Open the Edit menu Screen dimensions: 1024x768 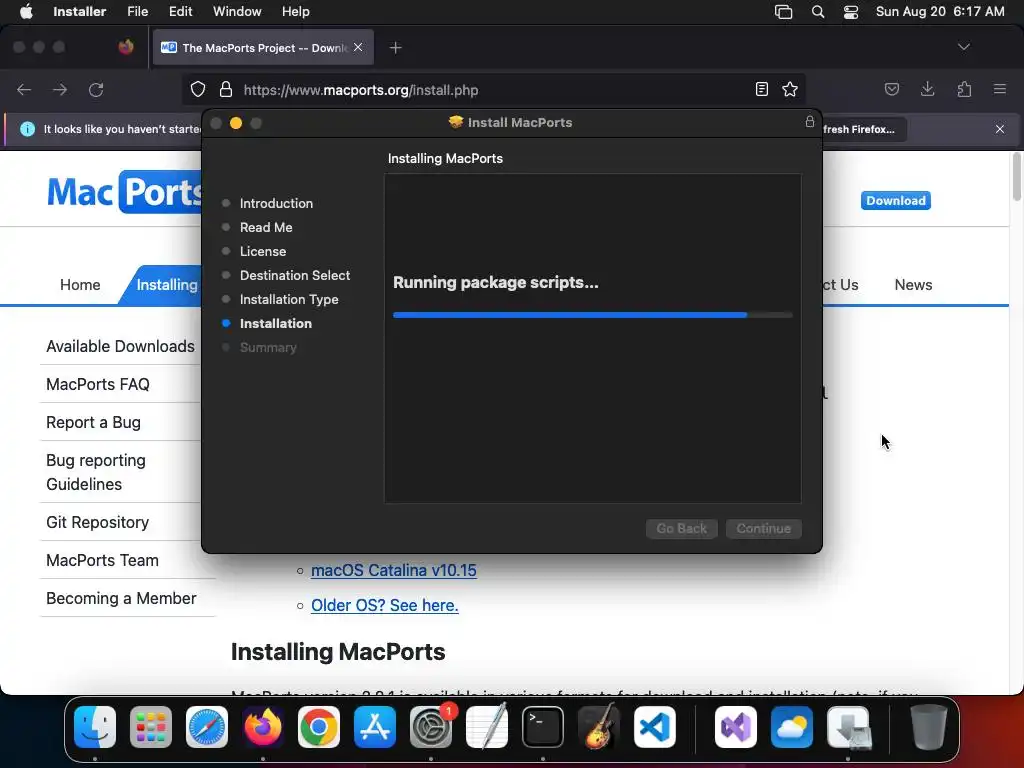[x=180, y=12]
